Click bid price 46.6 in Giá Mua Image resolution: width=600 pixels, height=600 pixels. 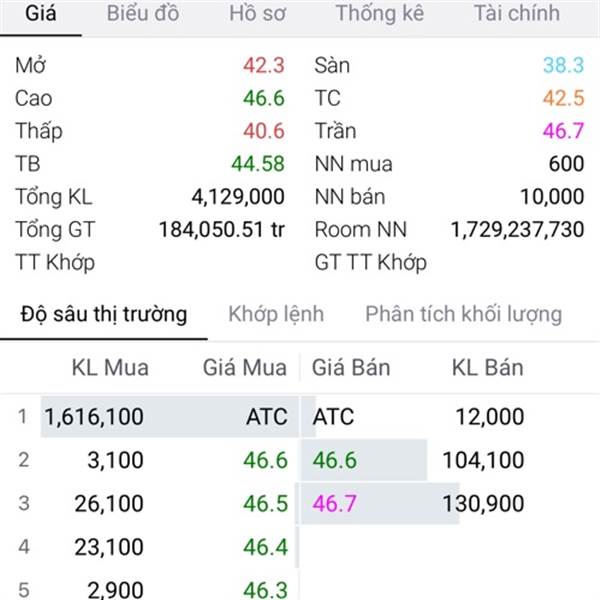click(x=266, y=460)
